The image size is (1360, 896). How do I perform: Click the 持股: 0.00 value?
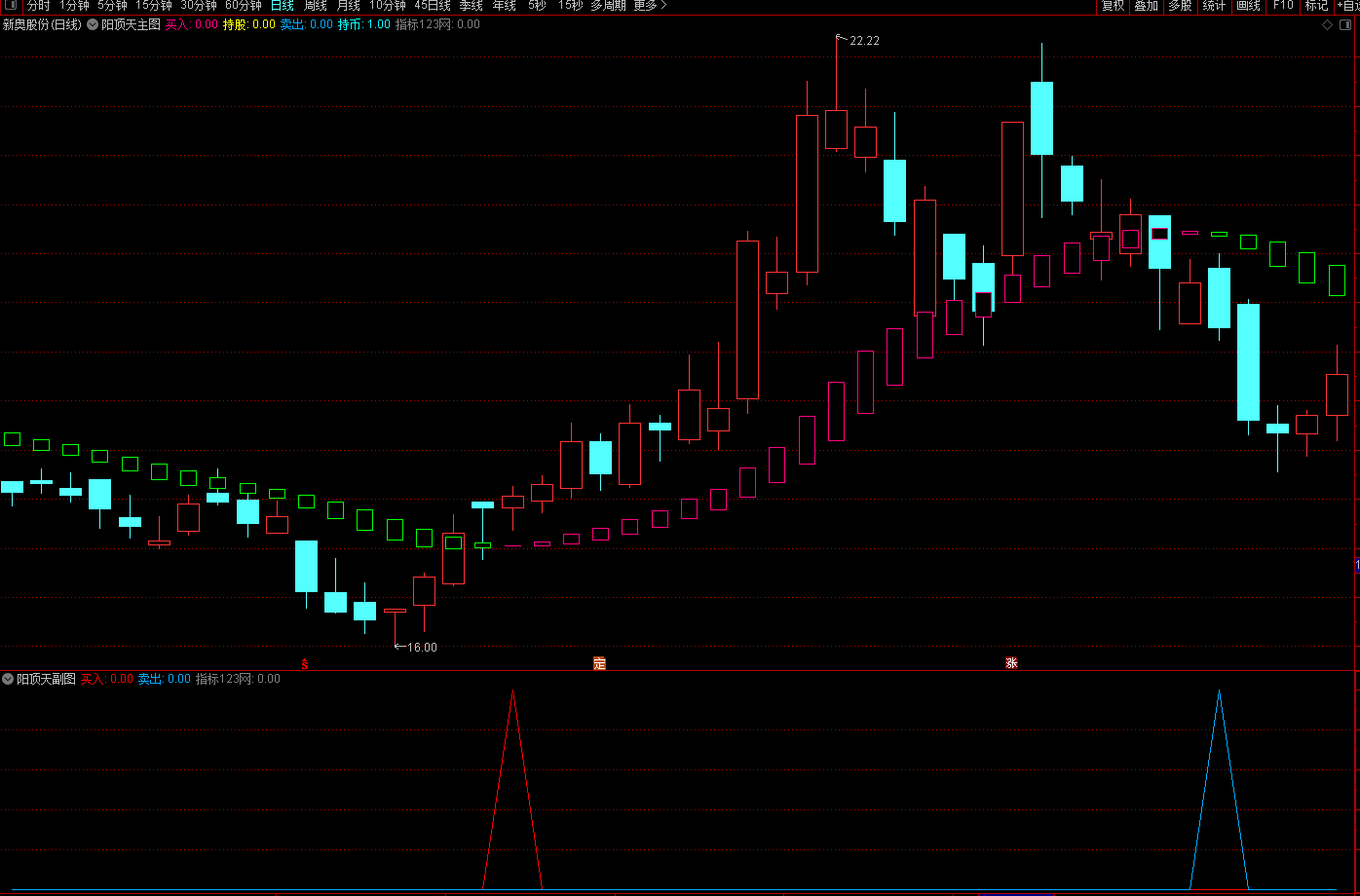coord(249,25)
